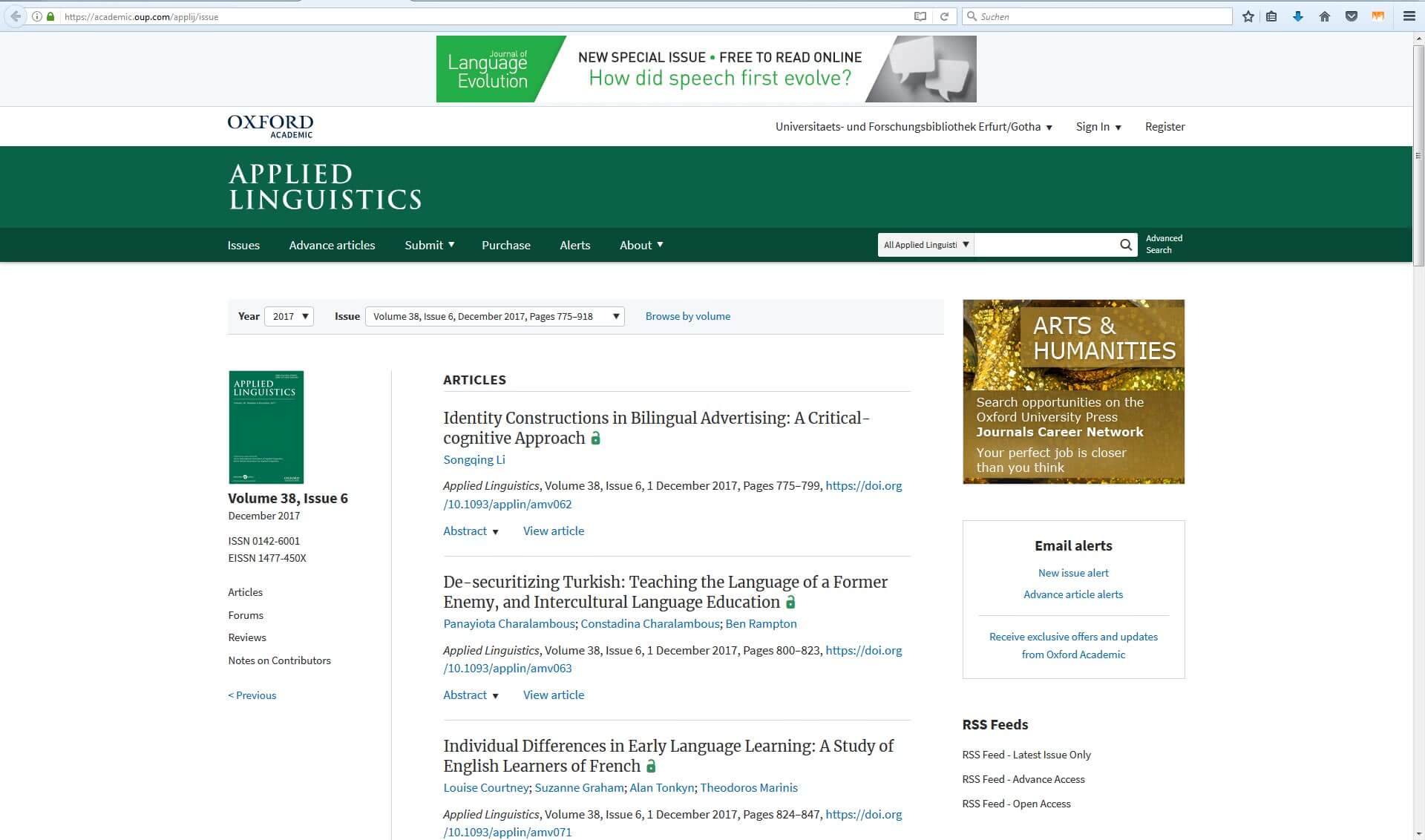Jump to Notes on Contributors in the sidebar
This screenshot has height=840, width=1425.
click(279, 660)
